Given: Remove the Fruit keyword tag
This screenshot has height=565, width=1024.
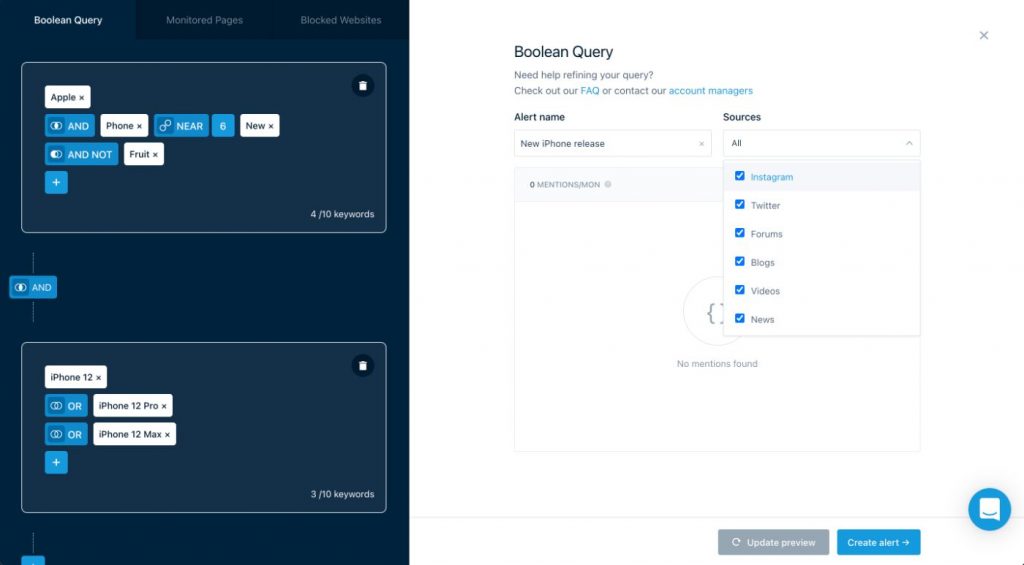Looking at the screenshot, I should [155, 155].
